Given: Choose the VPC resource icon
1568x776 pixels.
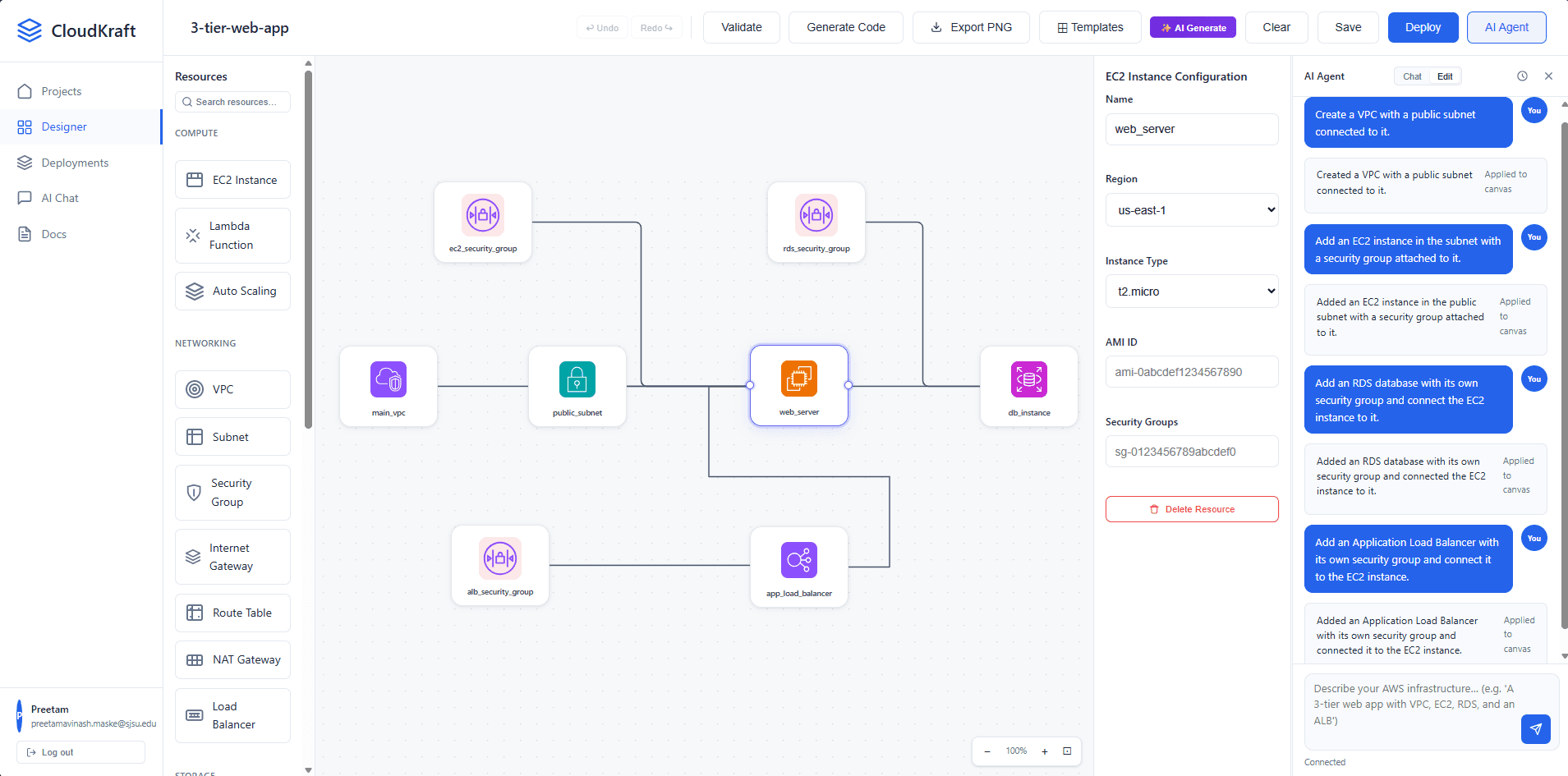Looking at the screenshot, I should coord(195,389).
